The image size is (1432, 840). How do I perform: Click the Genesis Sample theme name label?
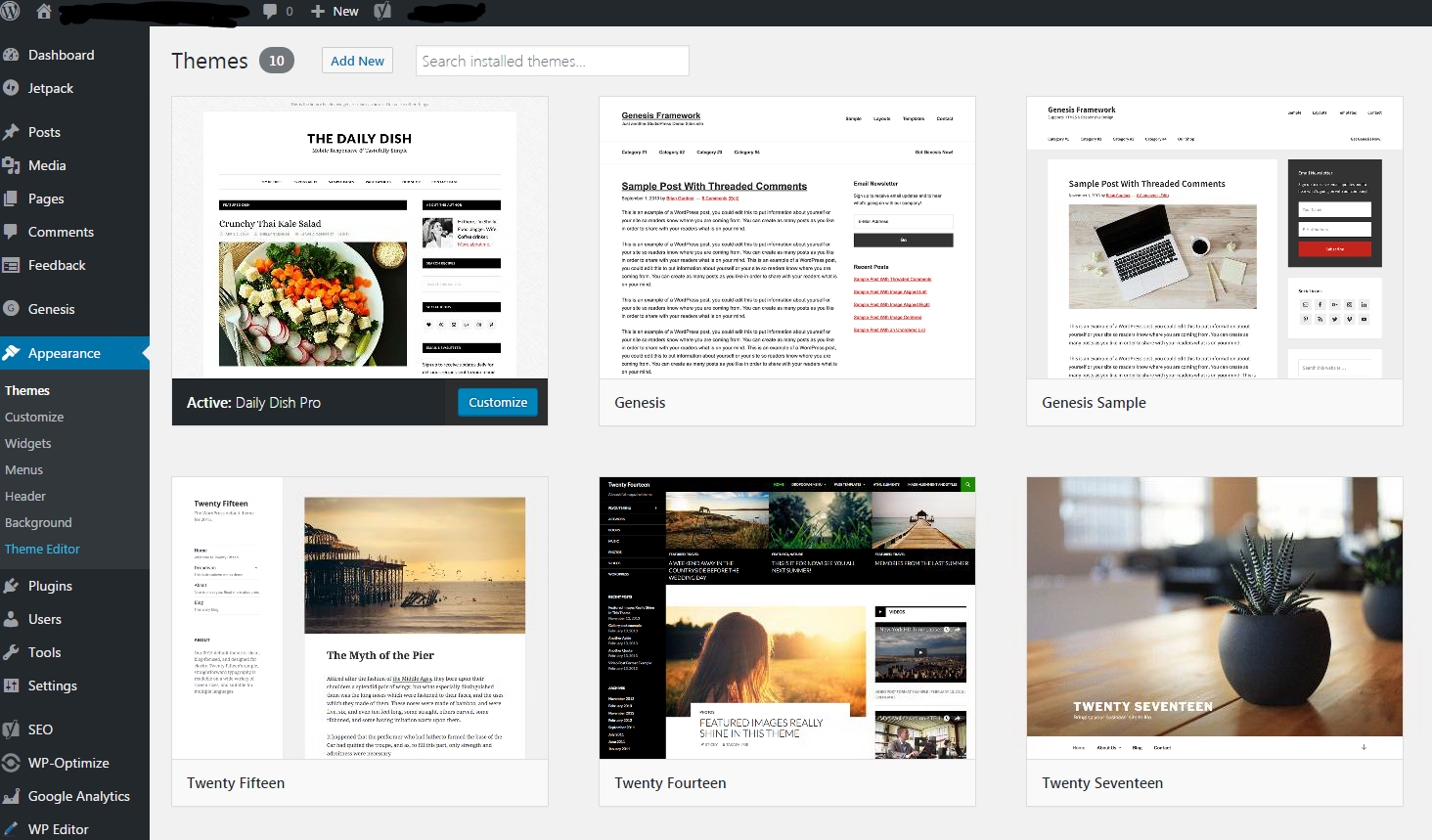[x=1094, y=403]
